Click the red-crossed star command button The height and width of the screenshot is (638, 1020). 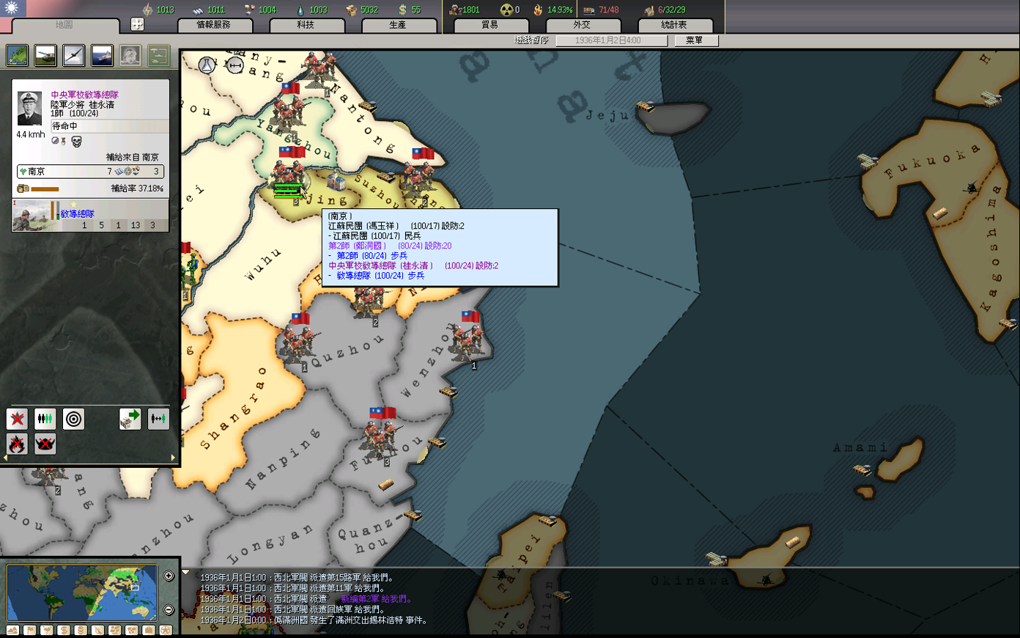pos(17,419)
